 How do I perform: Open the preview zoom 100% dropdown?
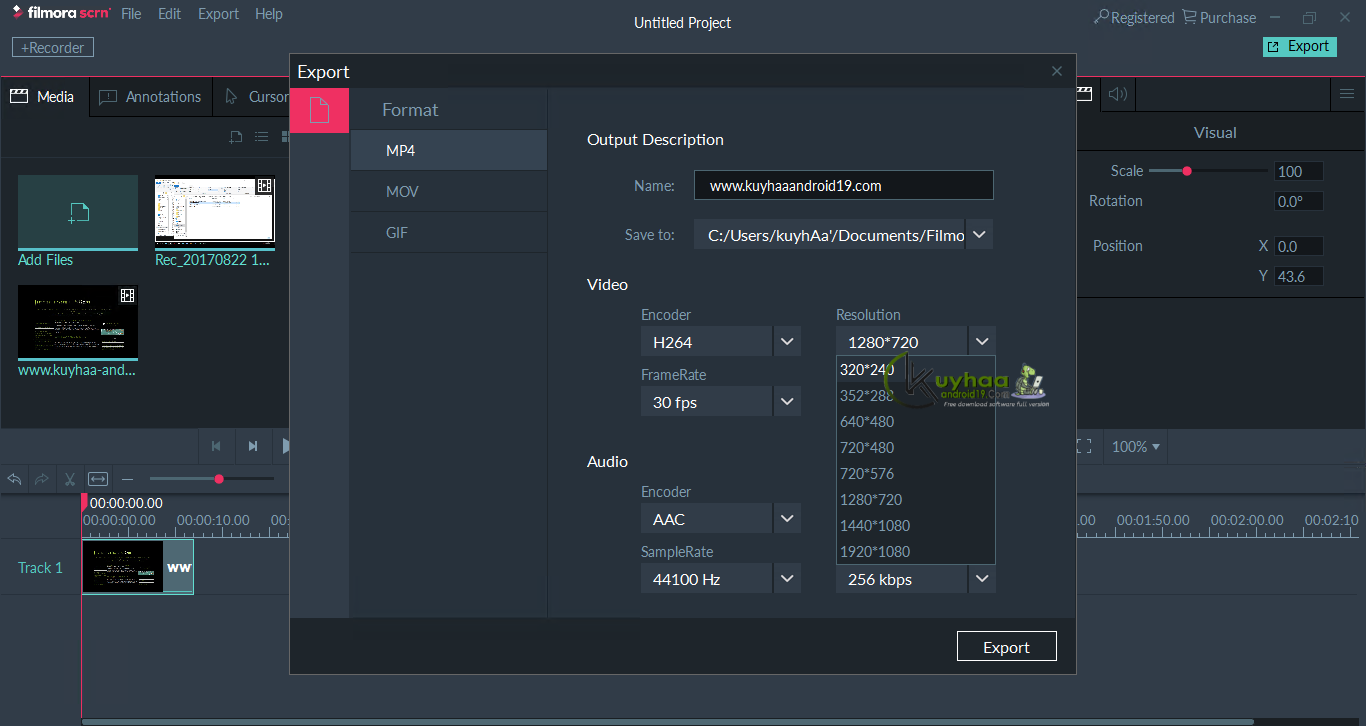pyautogui.click(x=1137, y=447)
